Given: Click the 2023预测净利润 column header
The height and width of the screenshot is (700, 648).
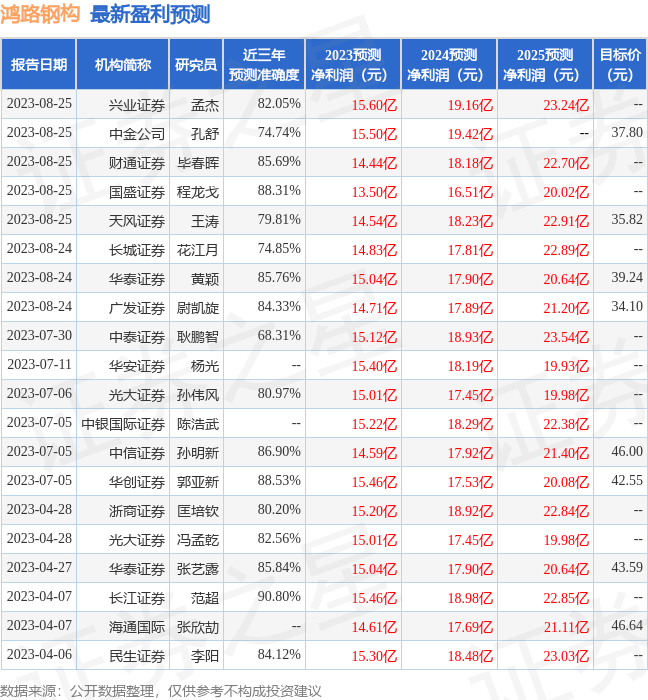Looking at the screenshot, I should tap(353, 64).
